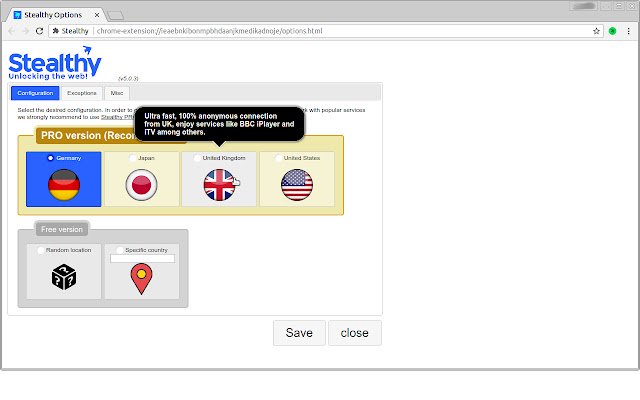Click the Stealthy tab favicon
Image resolution: width=640 pixels, height=400 pixels.
pos(17,15)
